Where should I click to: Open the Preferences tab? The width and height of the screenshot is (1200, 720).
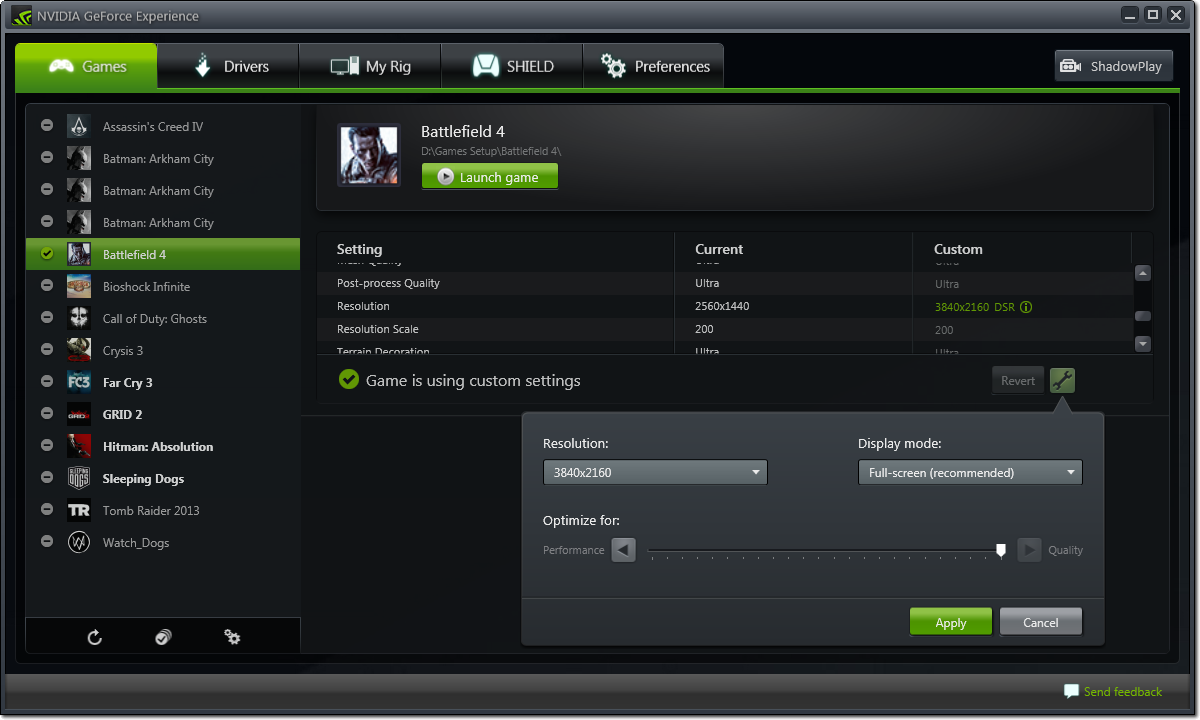(x=654, y=66)
